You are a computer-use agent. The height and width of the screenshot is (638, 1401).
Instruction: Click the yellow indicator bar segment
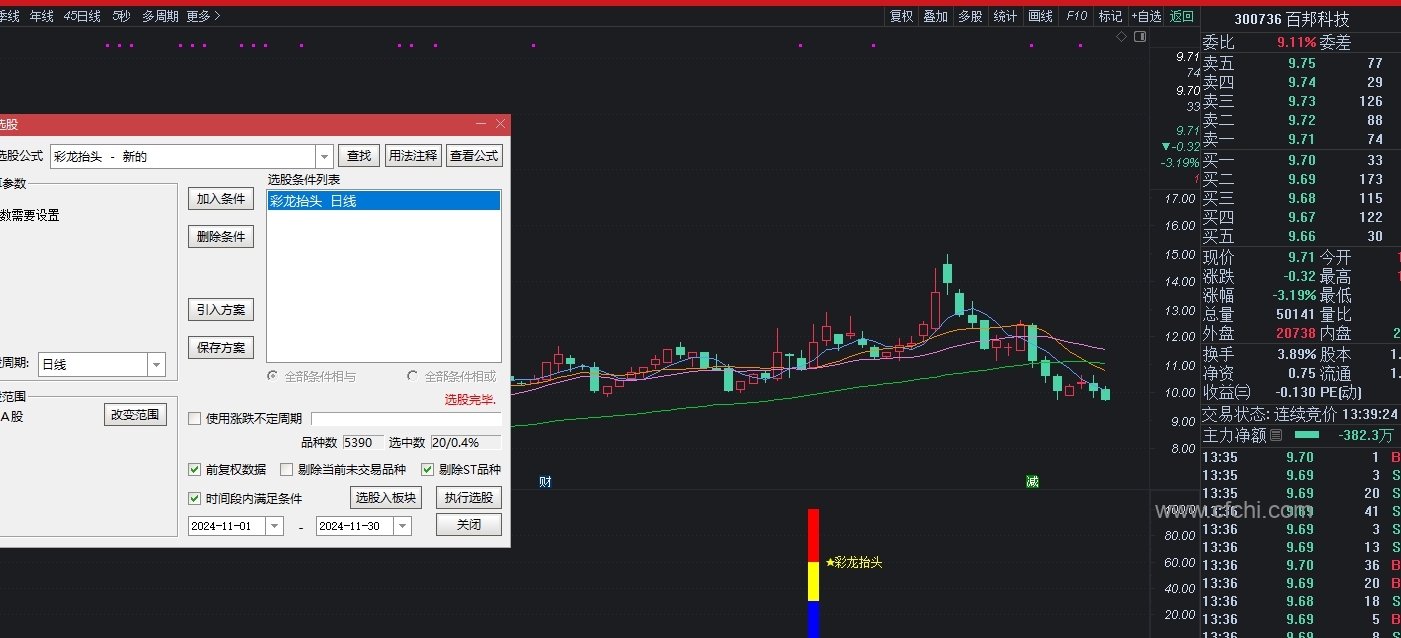(x=813, y=581)
